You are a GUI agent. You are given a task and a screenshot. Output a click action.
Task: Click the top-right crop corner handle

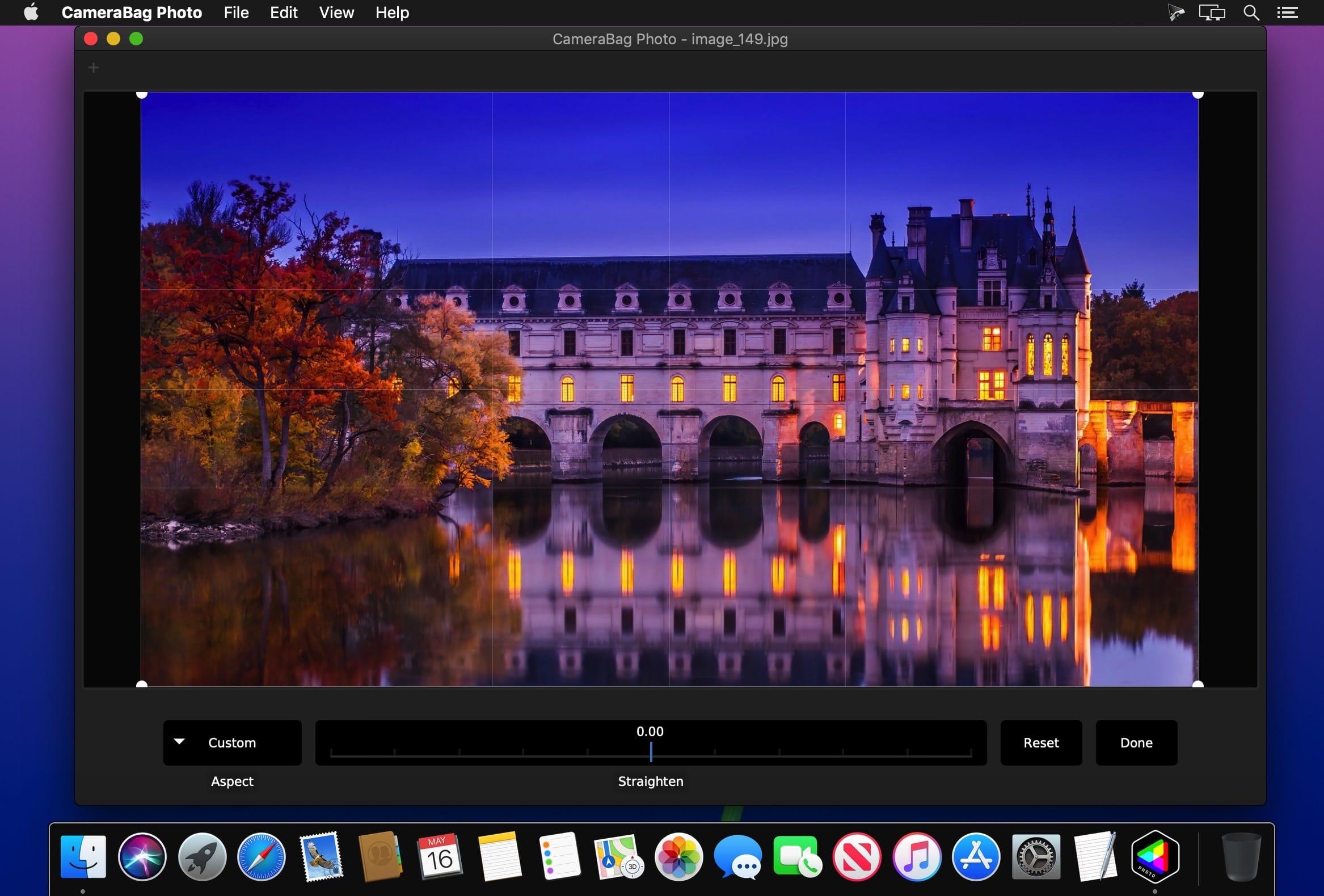pyautogui.click(x=1197, y=95)
